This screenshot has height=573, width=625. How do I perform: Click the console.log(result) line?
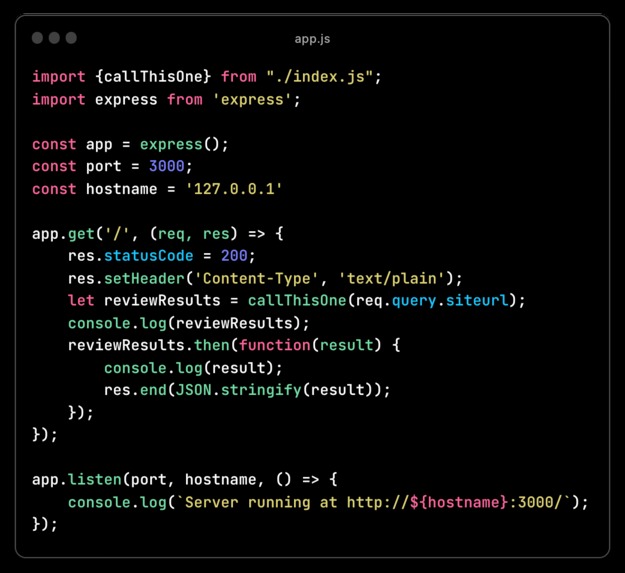tap(193, 368)
